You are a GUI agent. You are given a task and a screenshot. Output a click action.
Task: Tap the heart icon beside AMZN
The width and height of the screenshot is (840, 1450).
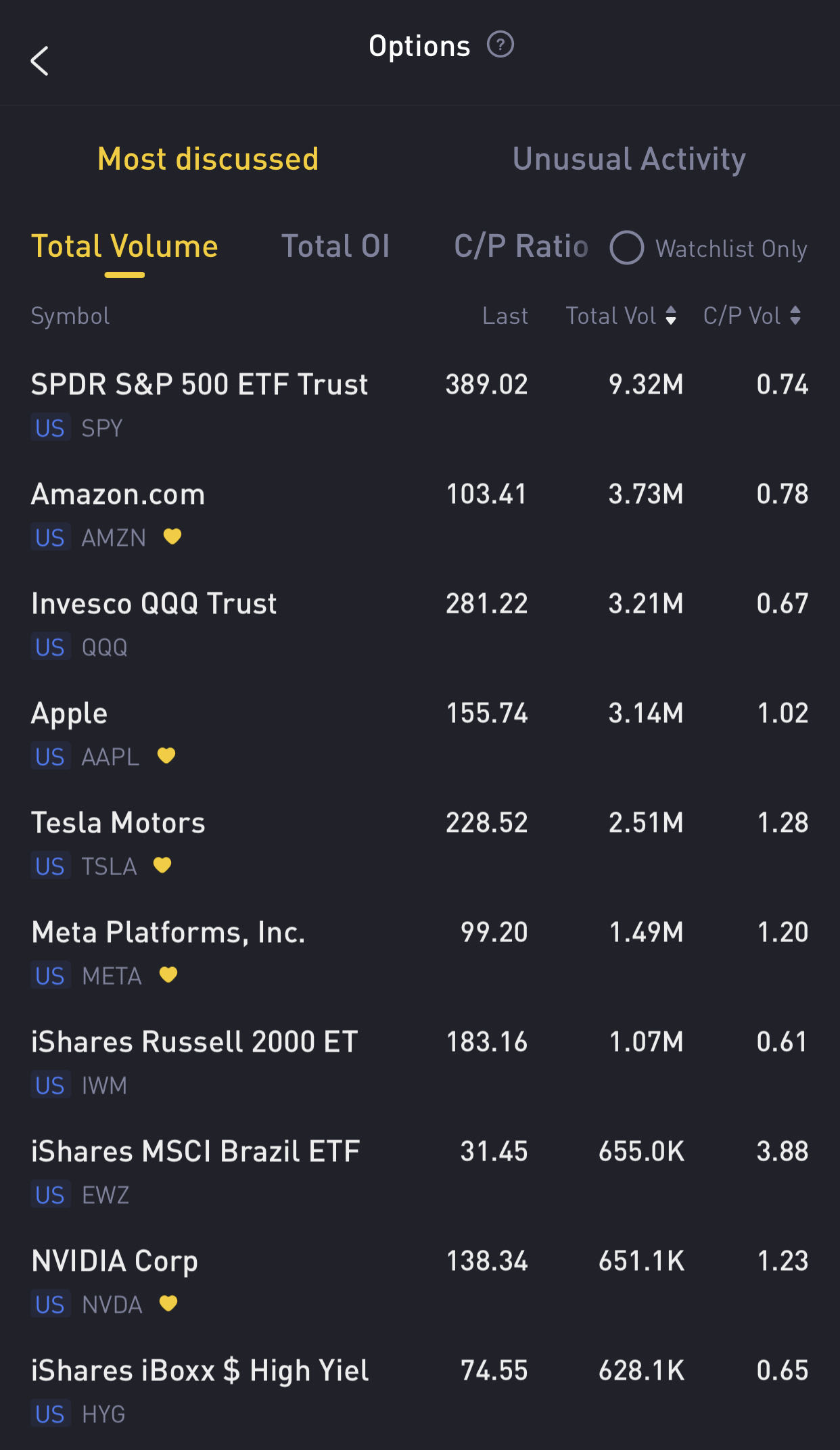click(x=172, y=536)
